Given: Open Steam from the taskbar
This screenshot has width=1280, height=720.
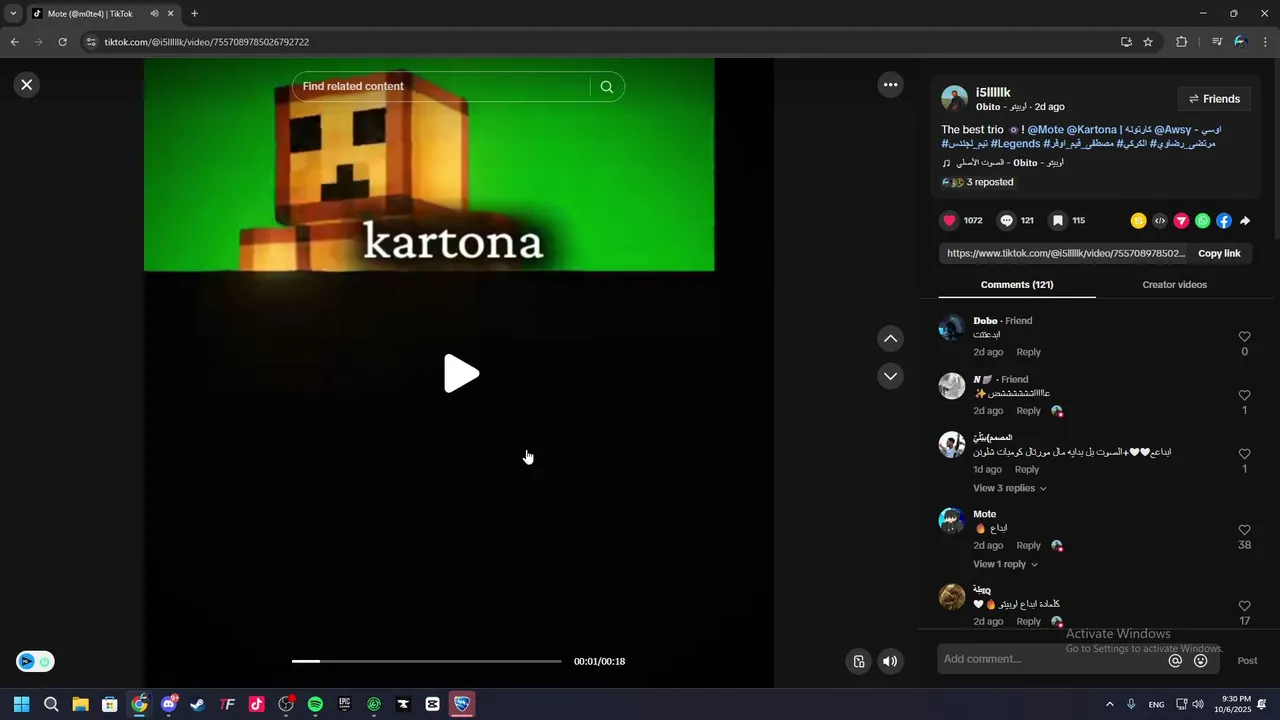Looking at the screenshot, I should 198,704.
